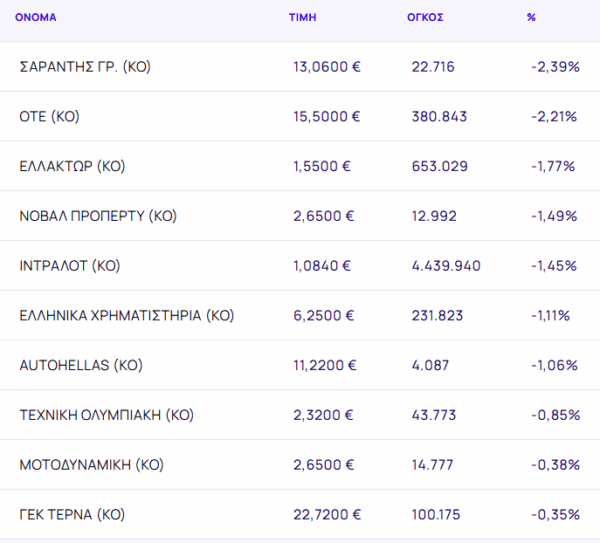The height and width of the screenshot is (543, 600).
Task: Open the ΣΑΡΑΝΤΗΣ ΓΡ. (ΚΟ) stock
Action: tap(85, 67)
